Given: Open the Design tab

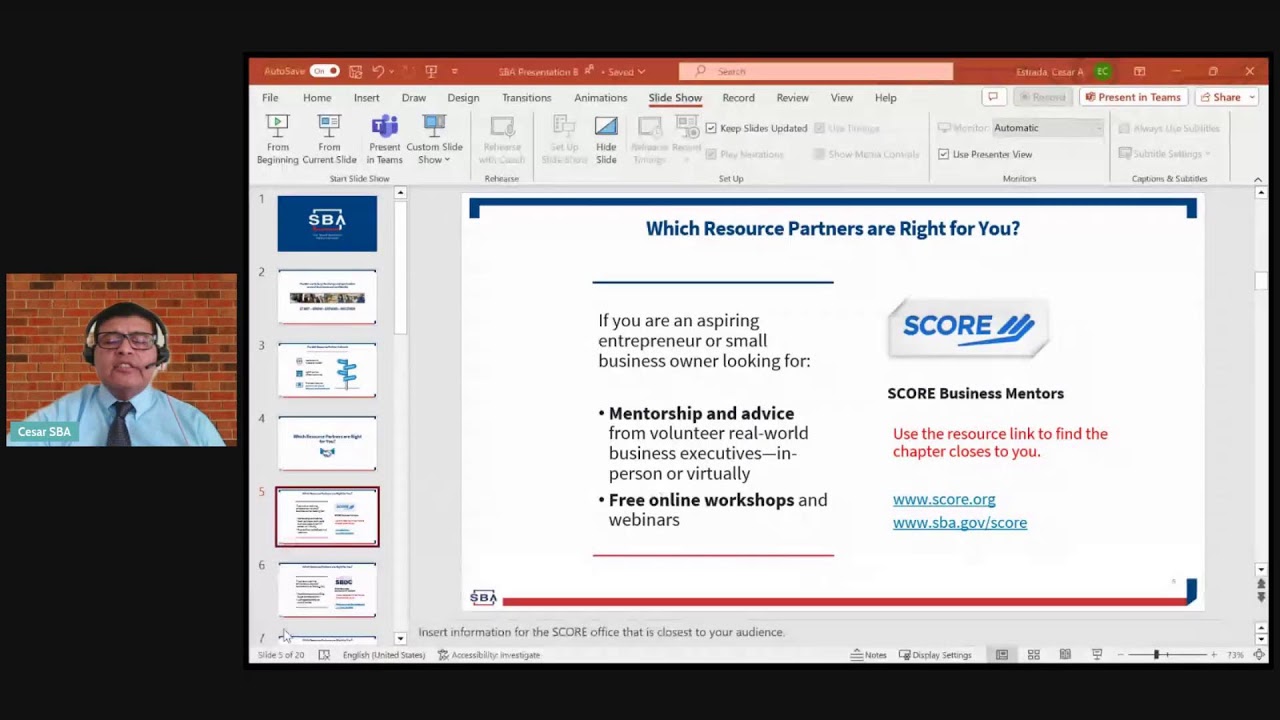Looking at the screenshot, I should click(x=463, y=98).
